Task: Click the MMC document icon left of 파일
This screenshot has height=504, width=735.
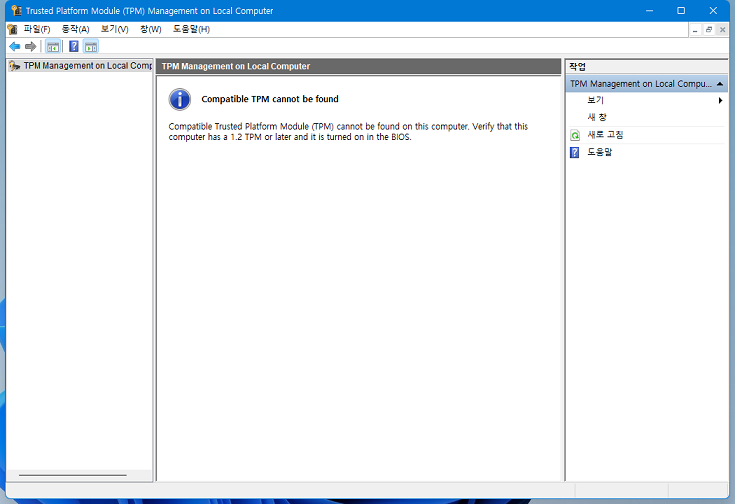Action: tap(13, 29)
